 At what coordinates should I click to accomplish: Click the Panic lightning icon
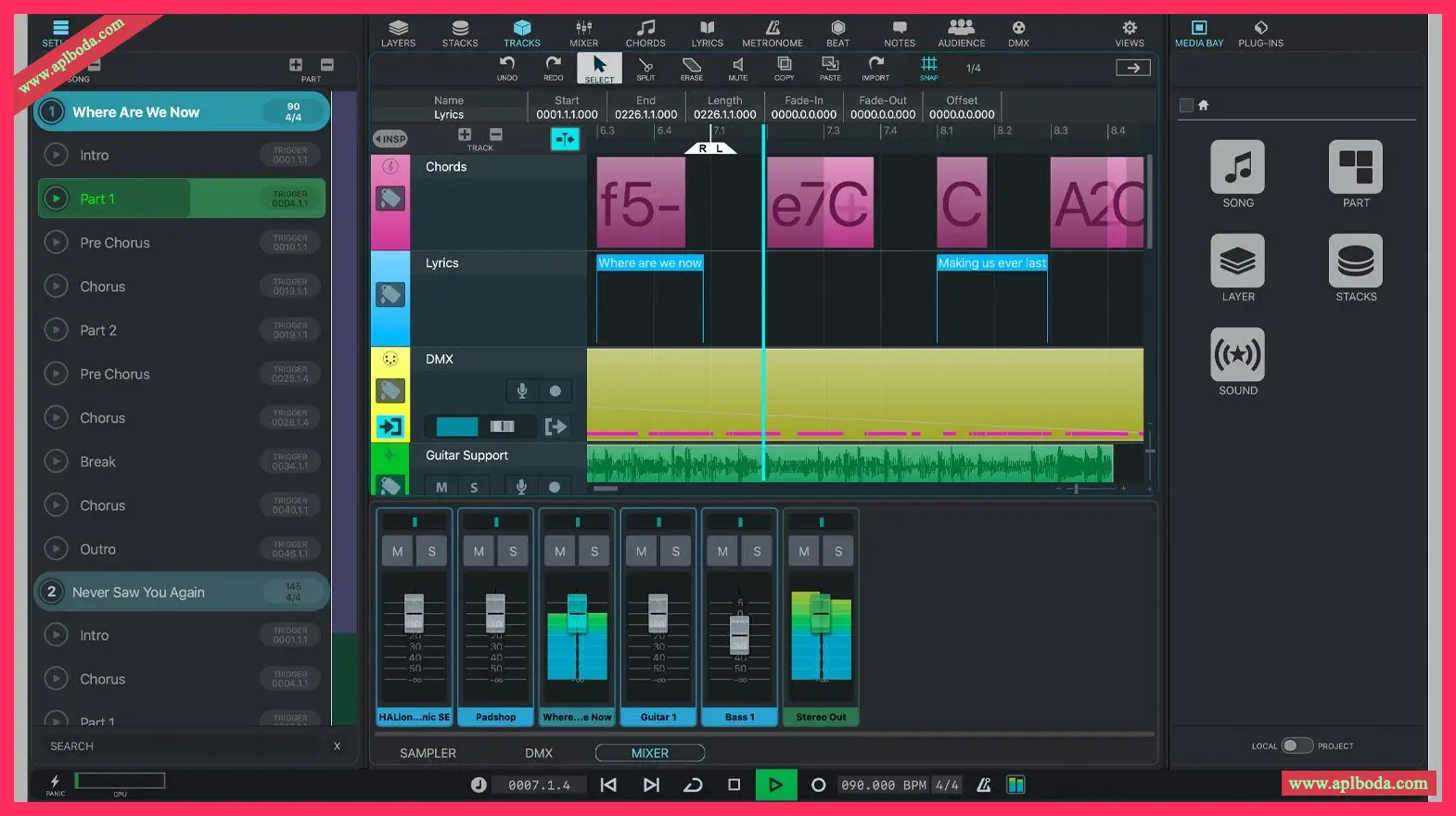click(55, 784)
